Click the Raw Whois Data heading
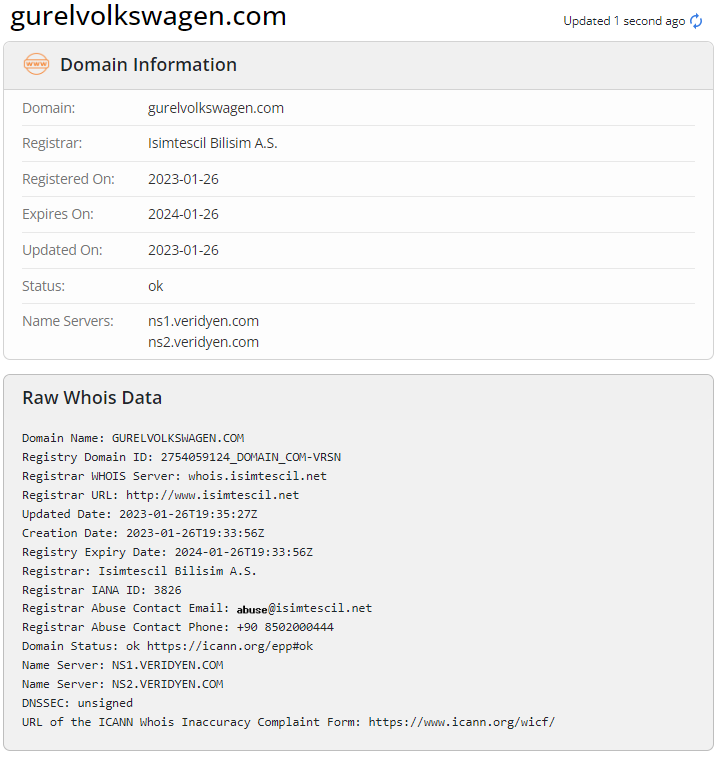The image size is (721, 760). point(92,397)
